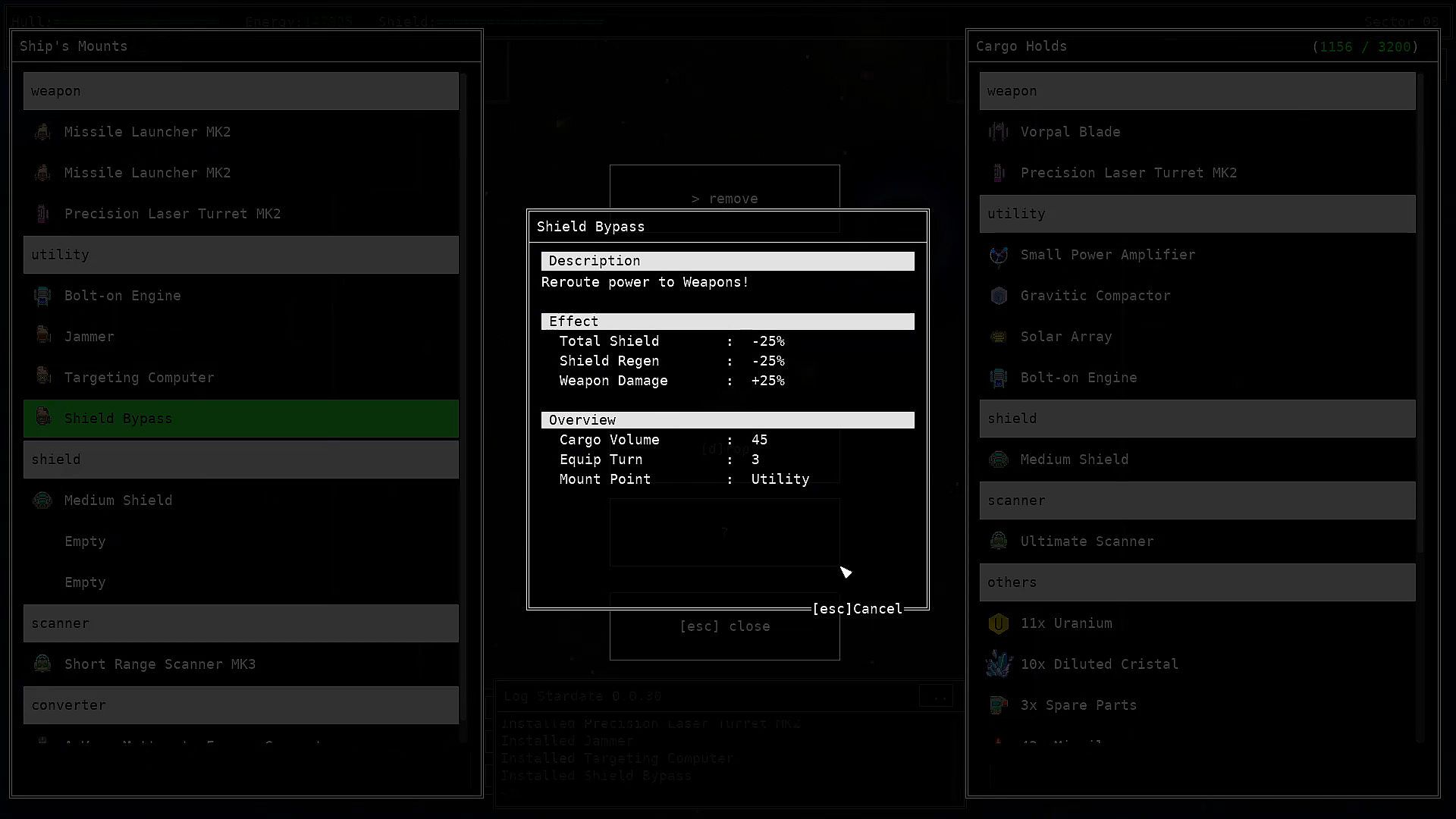The height and width of the screenshot is (819, 1456).
Task: Click the Uranium resource icon
Action: tap(999, 623)
